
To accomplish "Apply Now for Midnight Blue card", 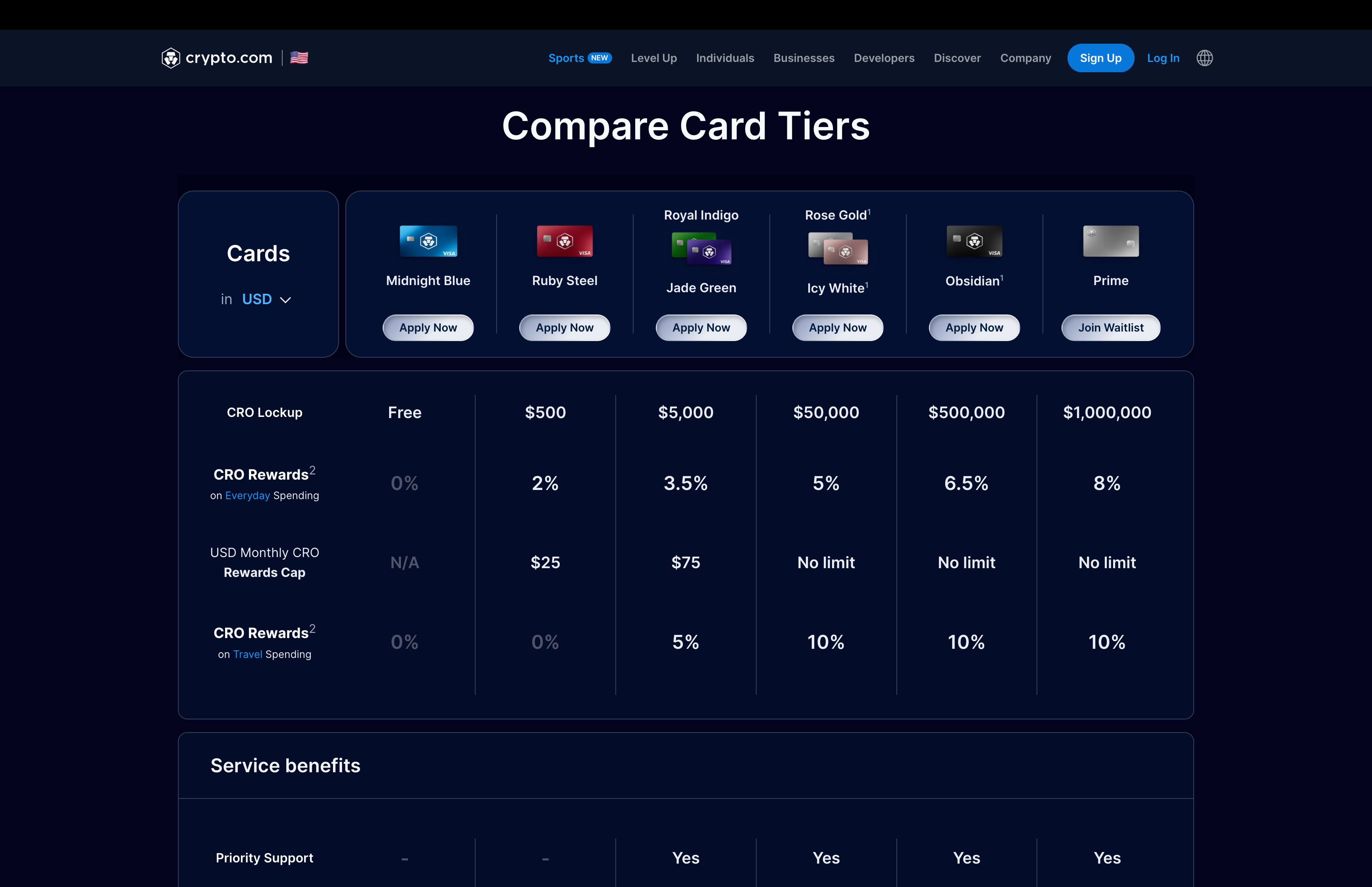I will point(428,328).
